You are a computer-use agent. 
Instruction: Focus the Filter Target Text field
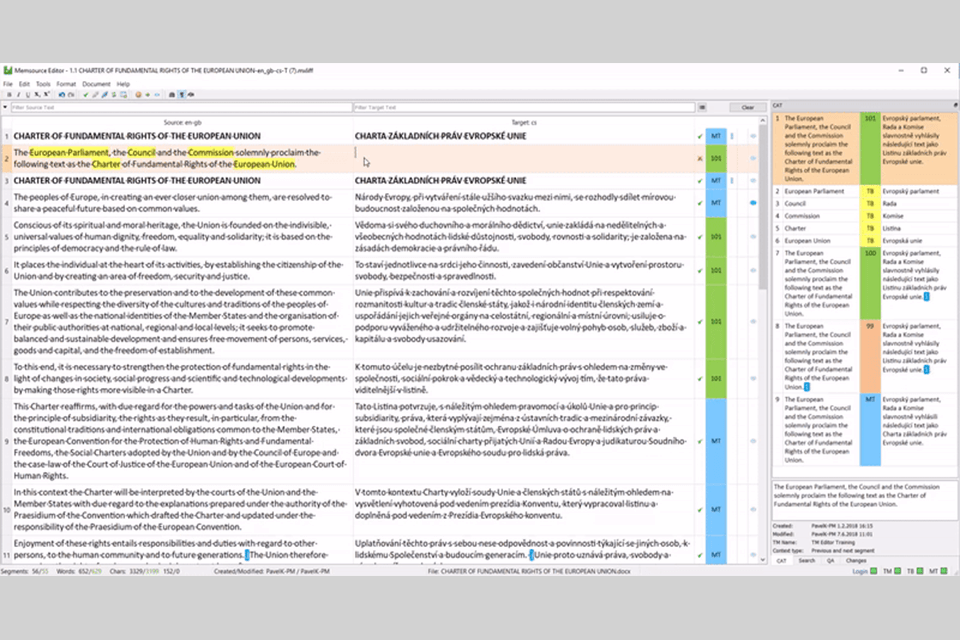coord(524,107)
